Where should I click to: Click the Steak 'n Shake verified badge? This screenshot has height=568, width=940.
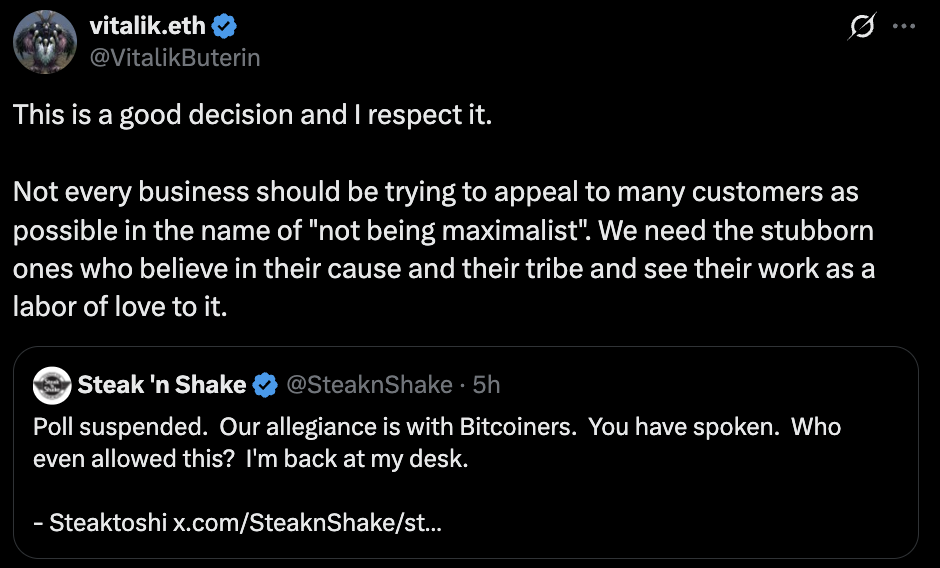click(265, 384)
